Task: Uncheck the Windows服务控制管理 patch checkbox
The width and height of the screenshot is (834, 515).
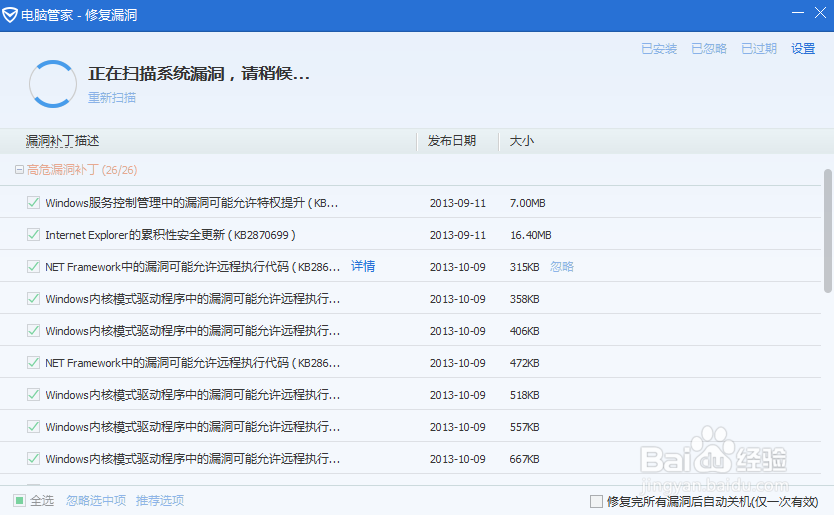Action: [34, 203]
